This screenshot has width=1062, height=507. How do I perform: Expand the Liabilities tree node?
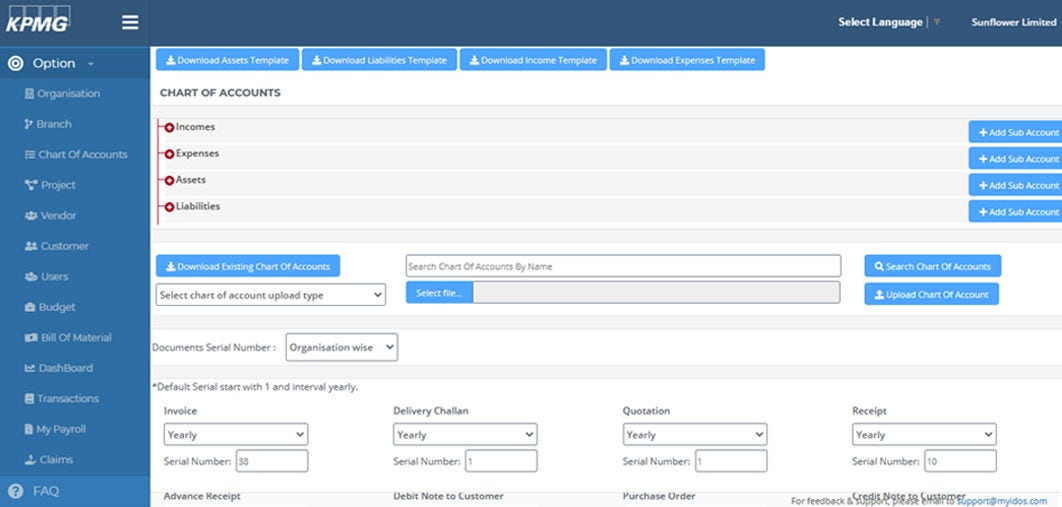[169, 207]
